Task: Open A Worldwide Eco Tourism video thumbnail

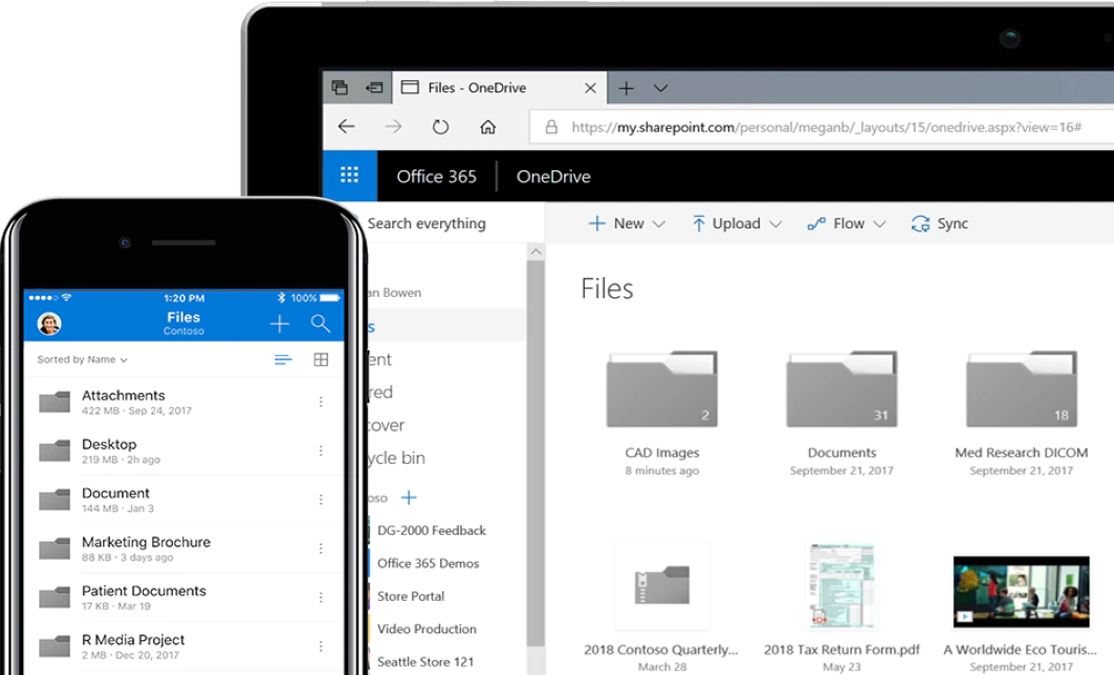Action: (x=1021, y=592)
